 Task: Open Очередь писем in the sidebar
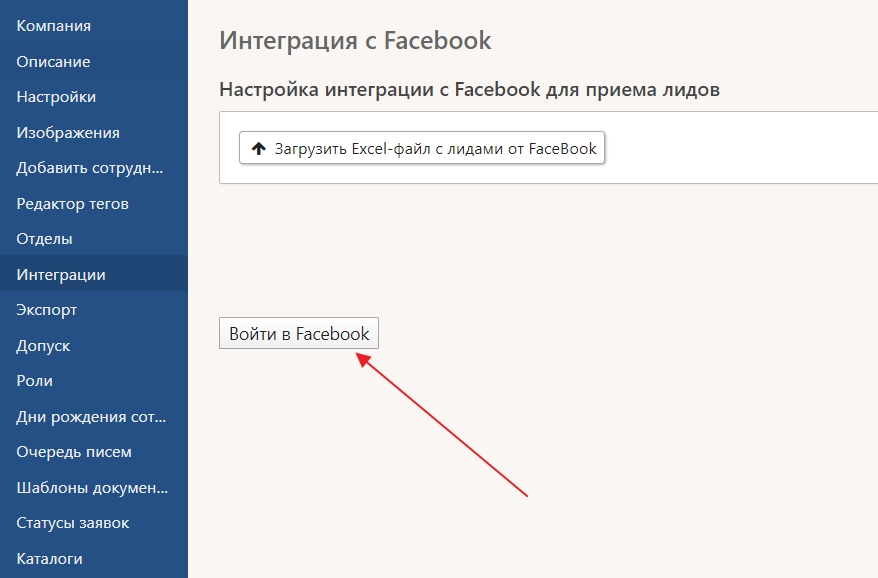pyautogui.click(x=74, y=452)
